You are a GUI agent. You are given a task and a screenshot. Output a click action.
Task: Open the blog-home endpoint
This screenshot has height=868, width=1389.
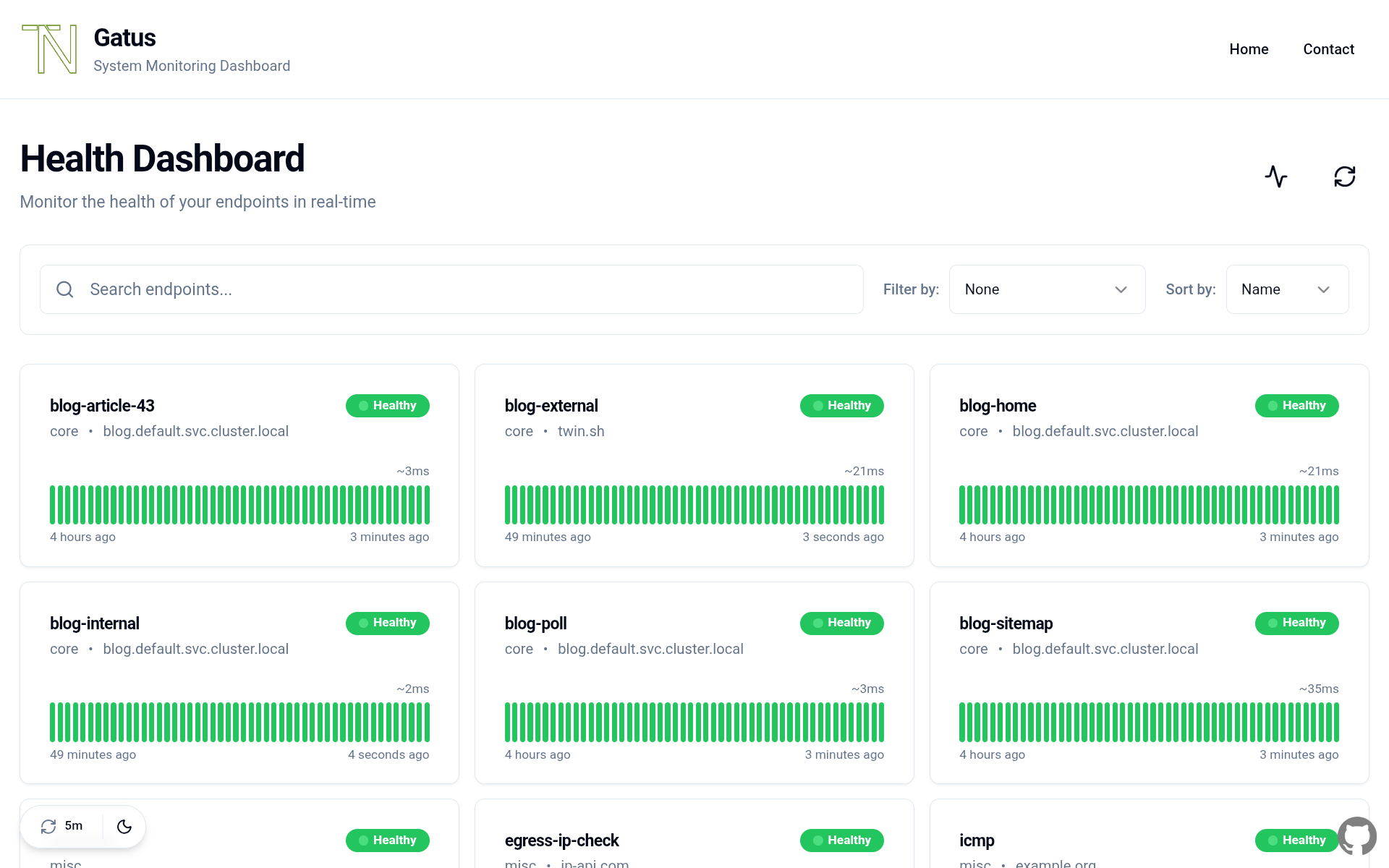[x=998, y=406]
